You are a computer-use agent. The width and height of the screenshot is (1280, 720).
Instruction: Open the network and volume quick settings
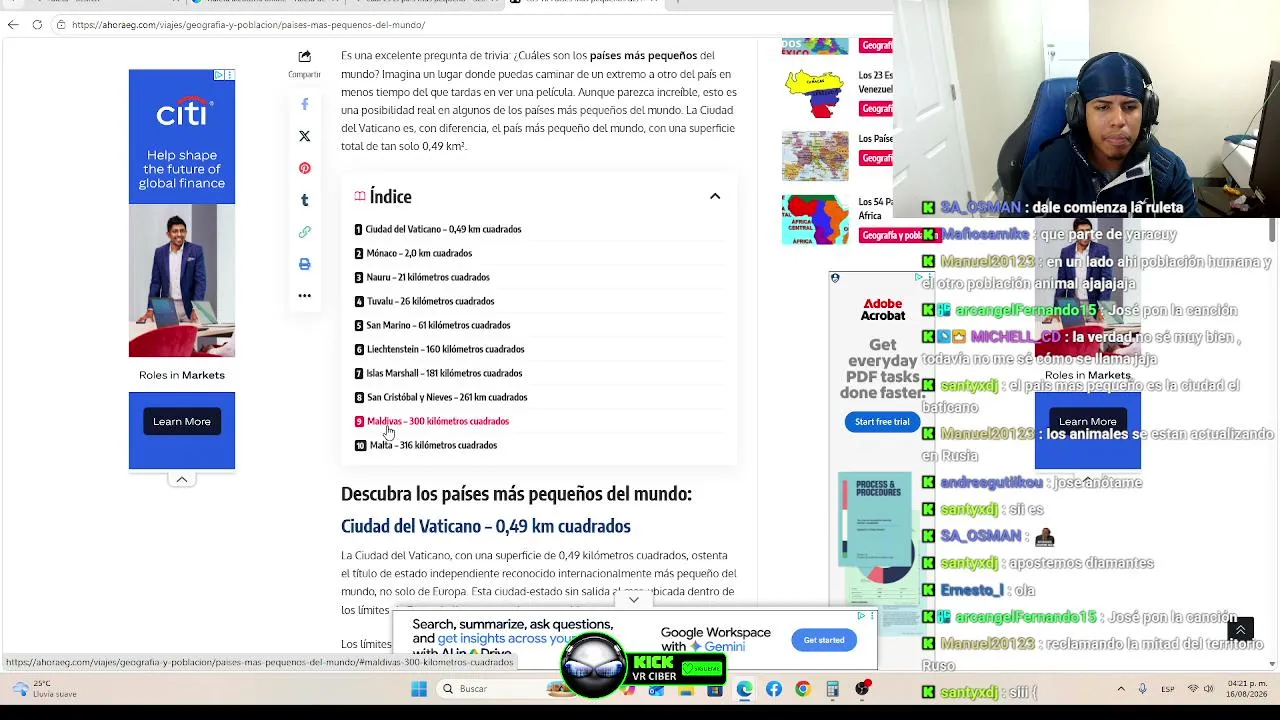(1200, 689)
